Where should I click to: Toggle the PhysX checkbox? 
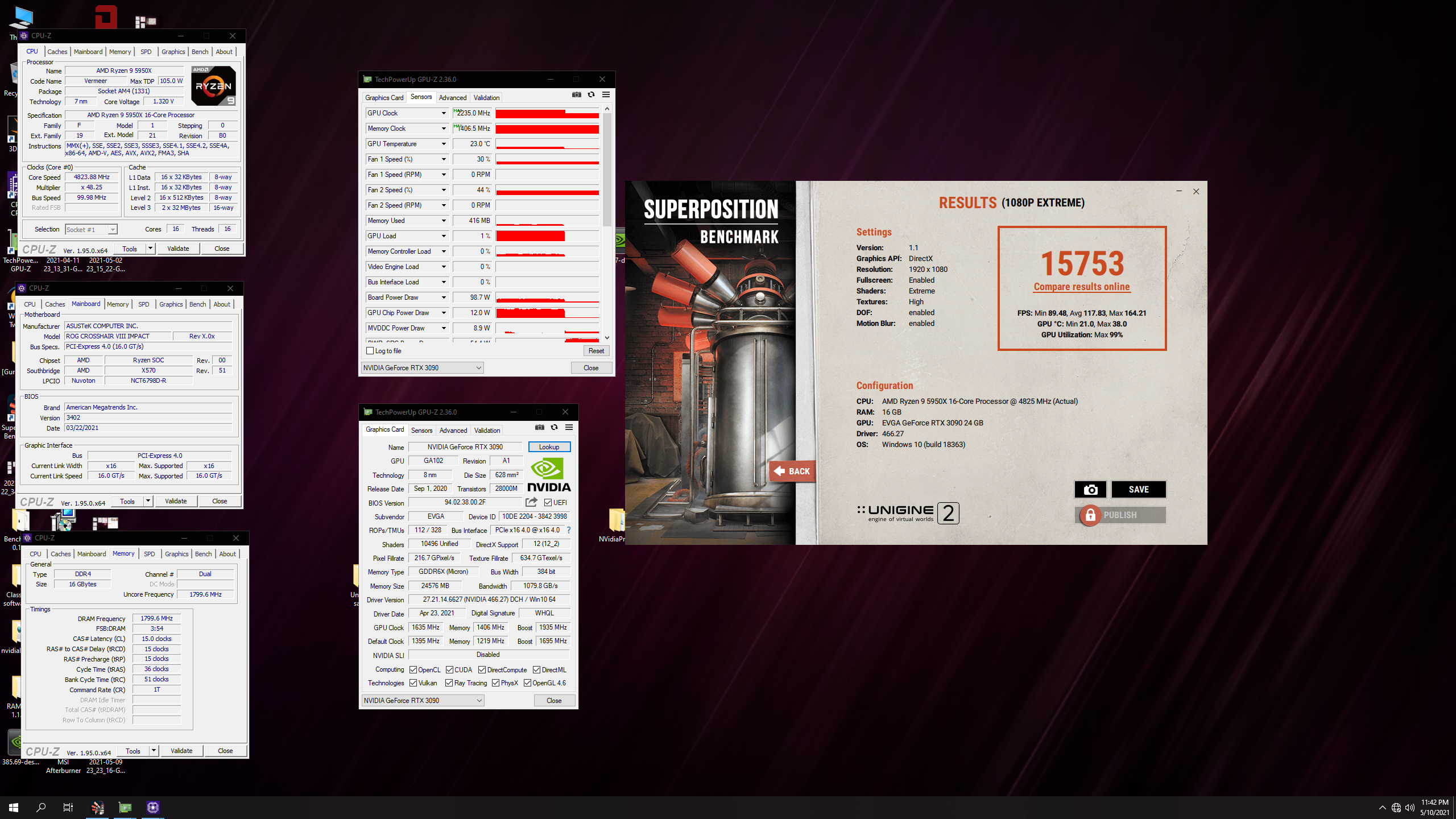[496, 683]
